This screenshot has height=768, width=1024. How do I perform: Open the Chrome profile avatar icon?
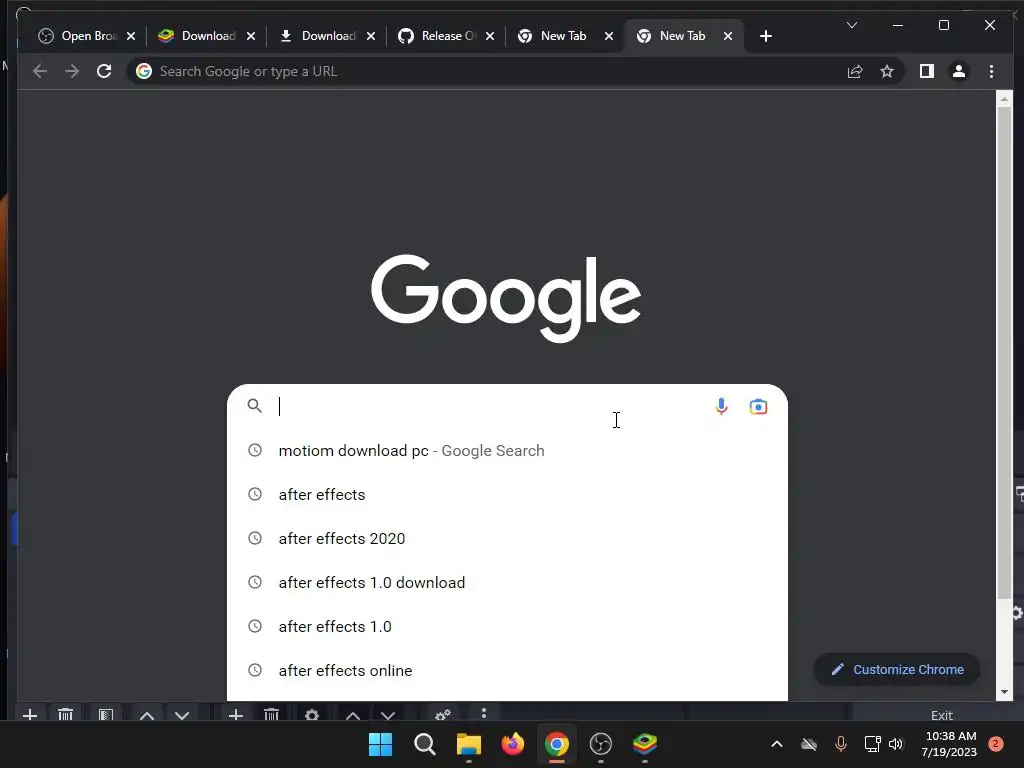point(959,71)
